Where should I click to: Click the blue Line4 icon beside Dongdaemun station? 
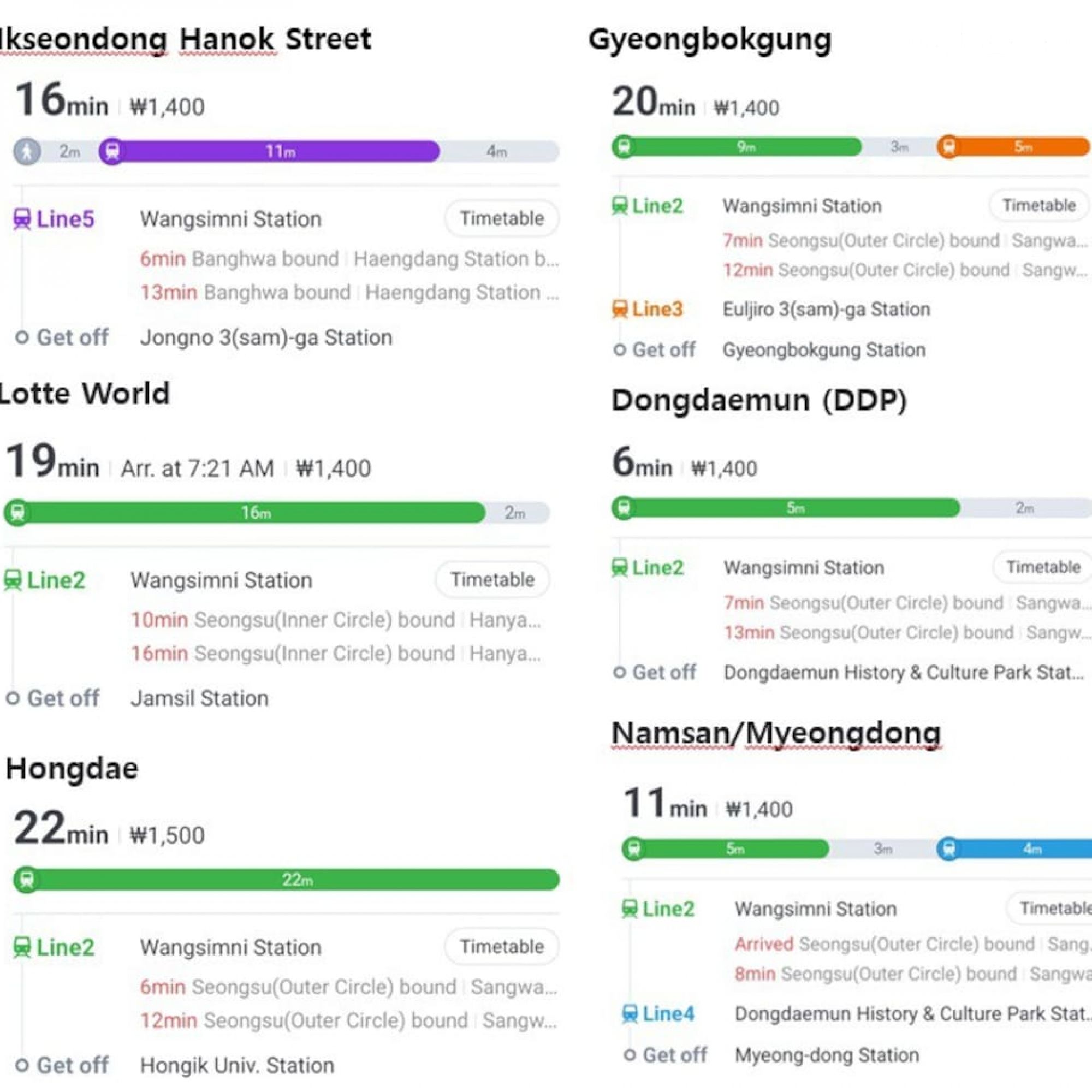coord(630,1013)
